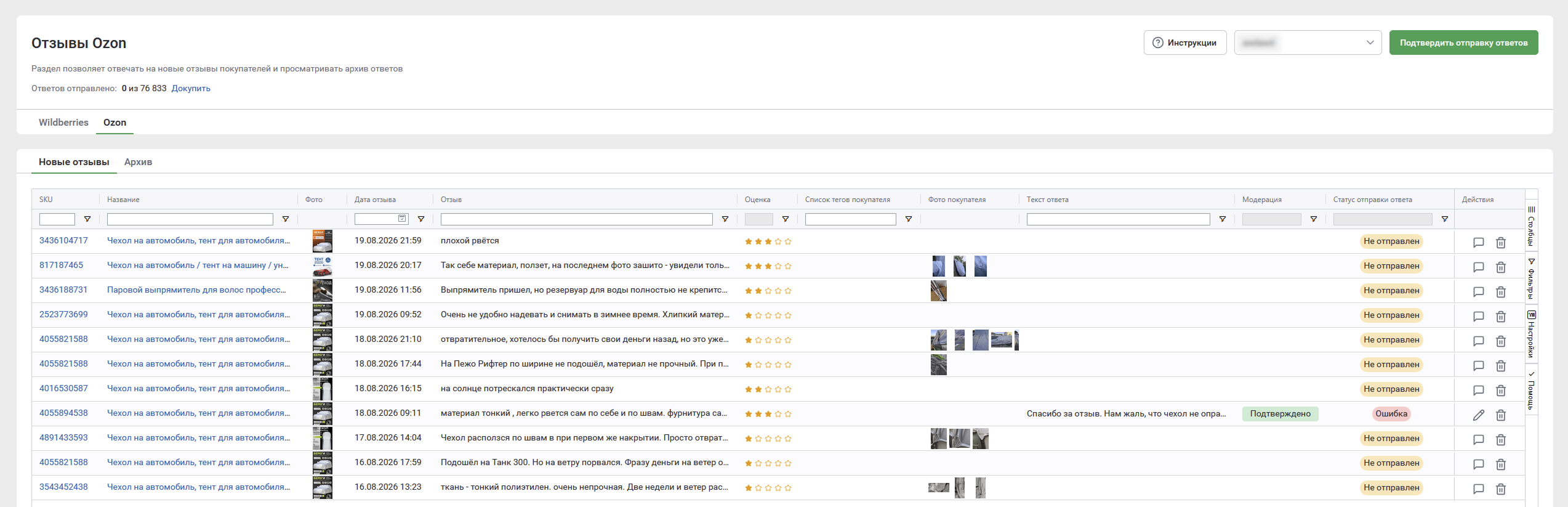Open the Модерация filter funnel
The image size is (1568, 507).
click(1314, 219)
